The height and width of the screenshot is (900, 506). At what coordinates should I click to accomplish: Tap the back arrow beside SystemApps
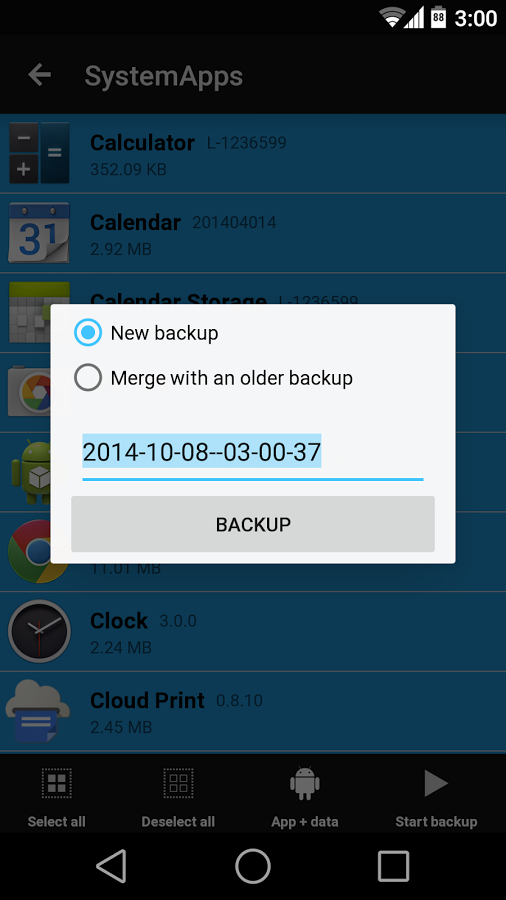40,75
